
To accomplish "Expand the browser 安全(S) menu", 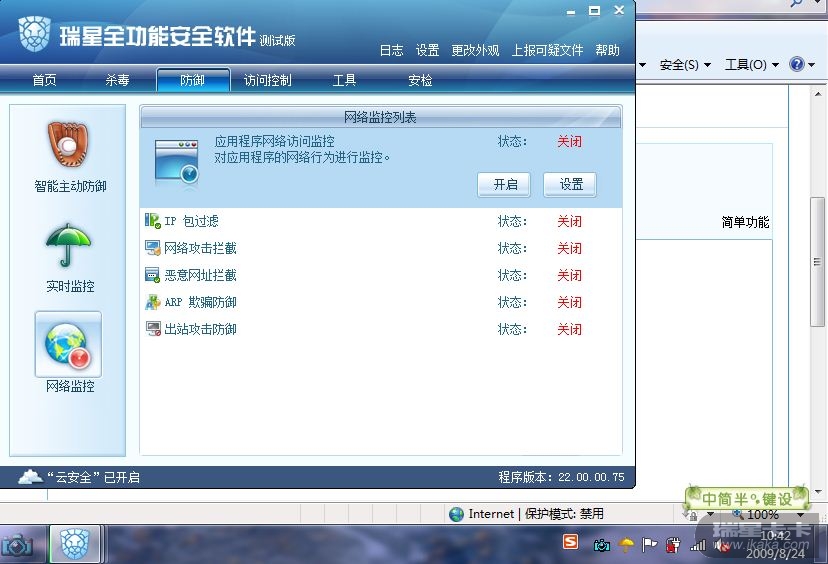I will pyautogui.click(x=685, y=65).
